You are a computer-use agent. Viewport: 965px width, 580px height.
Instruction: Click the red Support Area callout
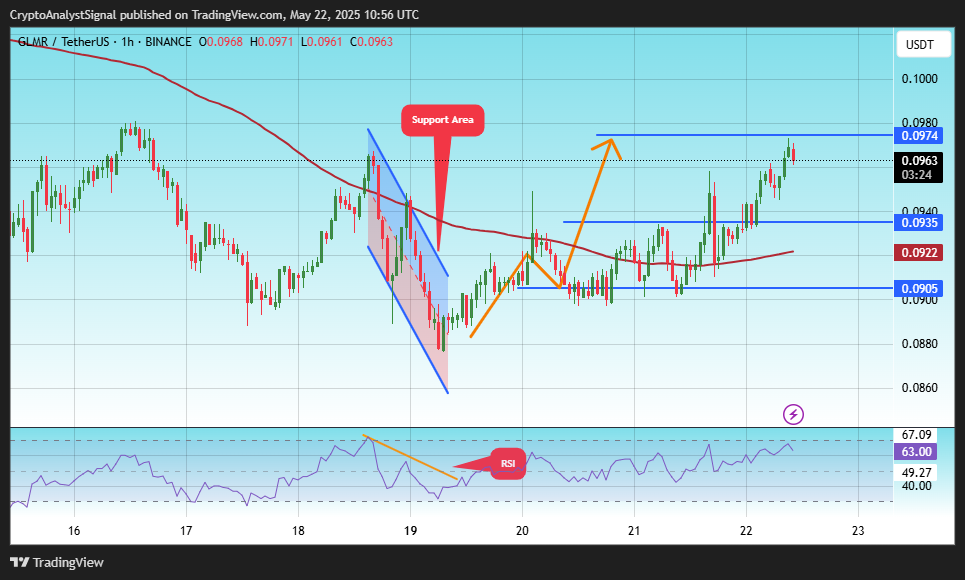tap(442, 120)
